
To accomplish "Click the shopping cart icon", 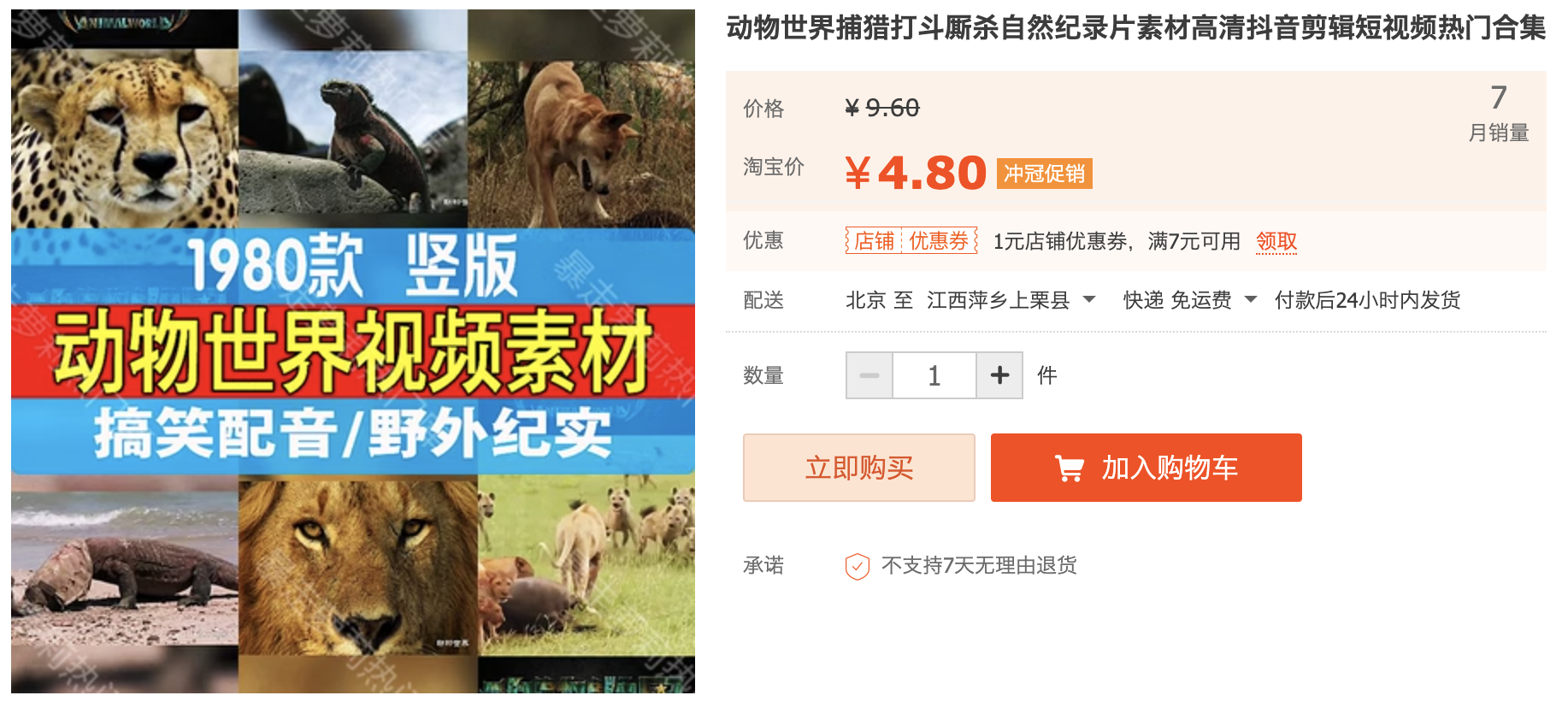I will click(1069, 468).
